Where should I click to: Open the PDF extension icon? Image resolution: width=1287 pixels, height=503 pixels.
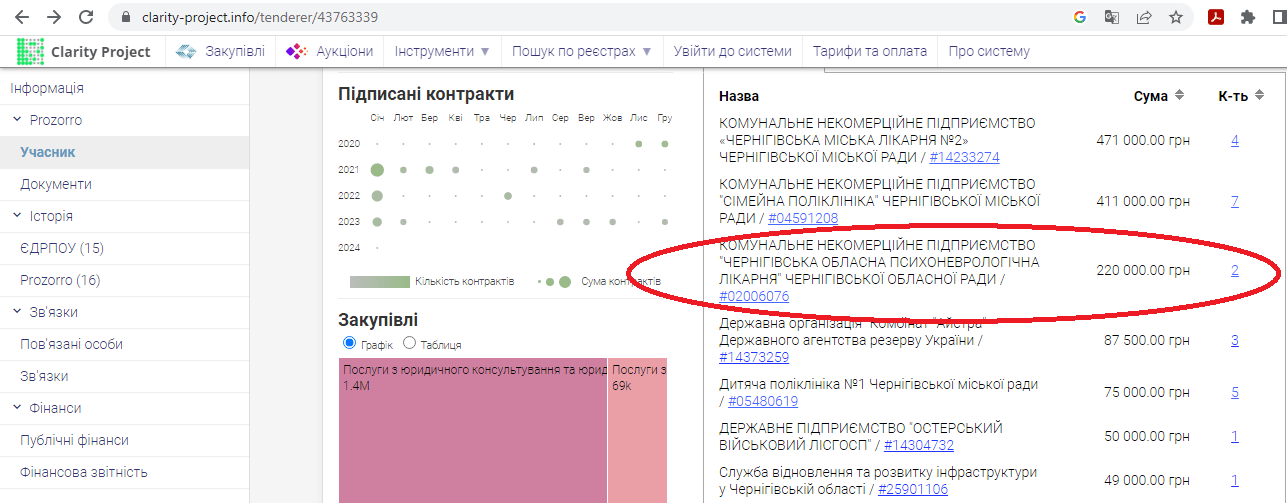coord(1216,17)
